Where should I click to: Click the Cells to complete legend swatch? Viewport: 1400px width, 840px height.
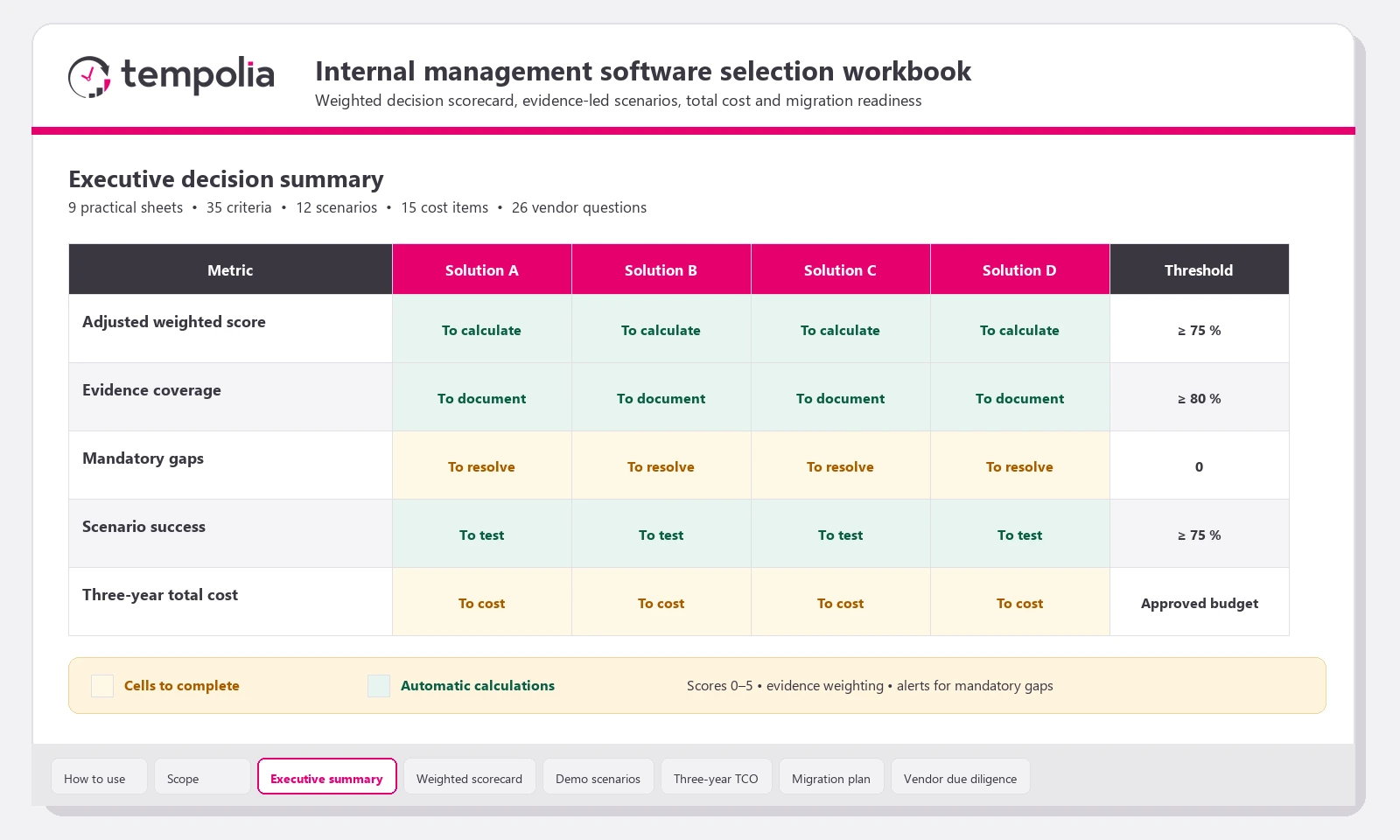(102, 686)
